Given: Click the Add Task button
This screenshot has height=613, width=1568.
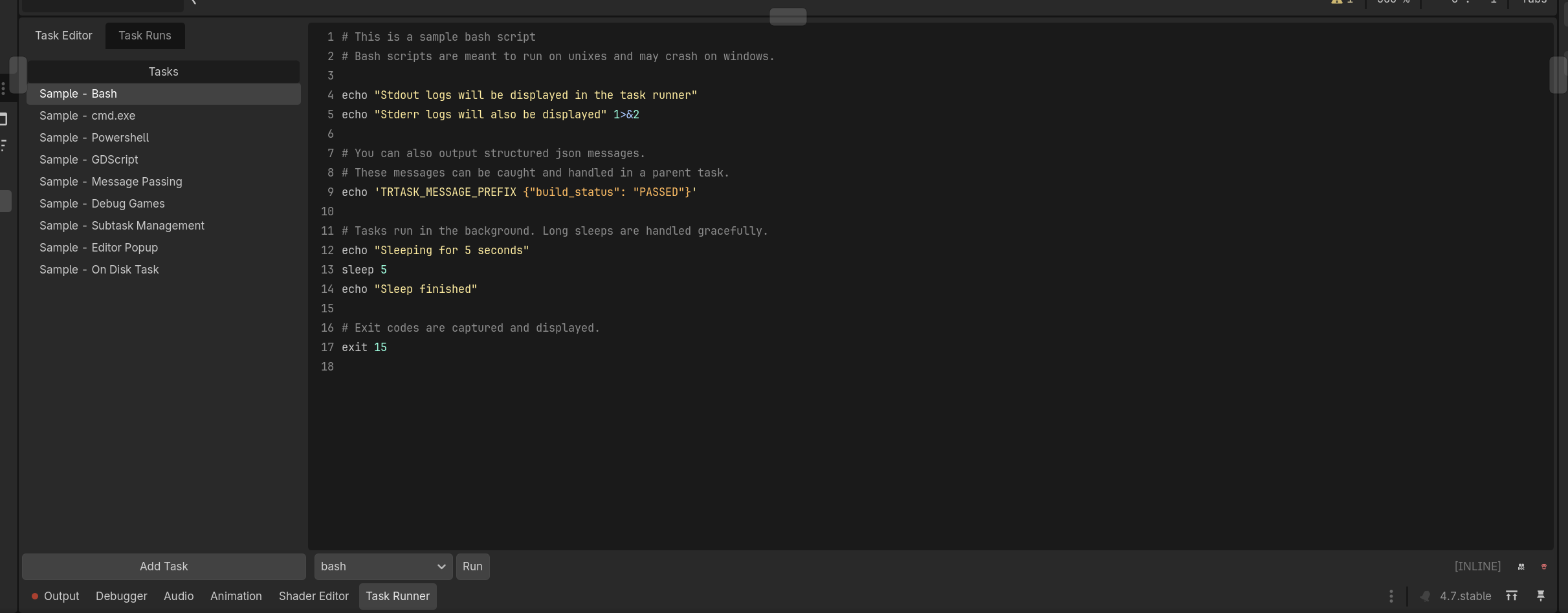Looking at the screenshot, I should pos(164,566).
